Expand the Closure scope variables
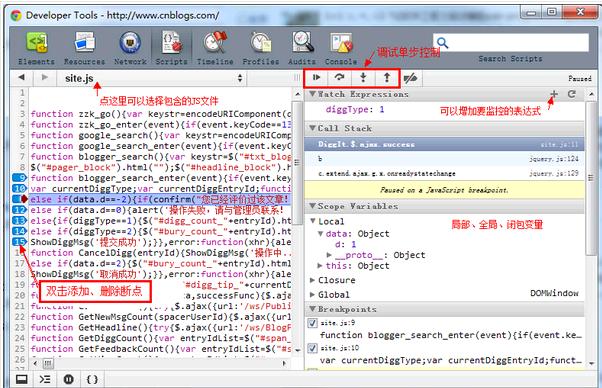Screen dimensions: 602x388 click(x=313, y=280)
